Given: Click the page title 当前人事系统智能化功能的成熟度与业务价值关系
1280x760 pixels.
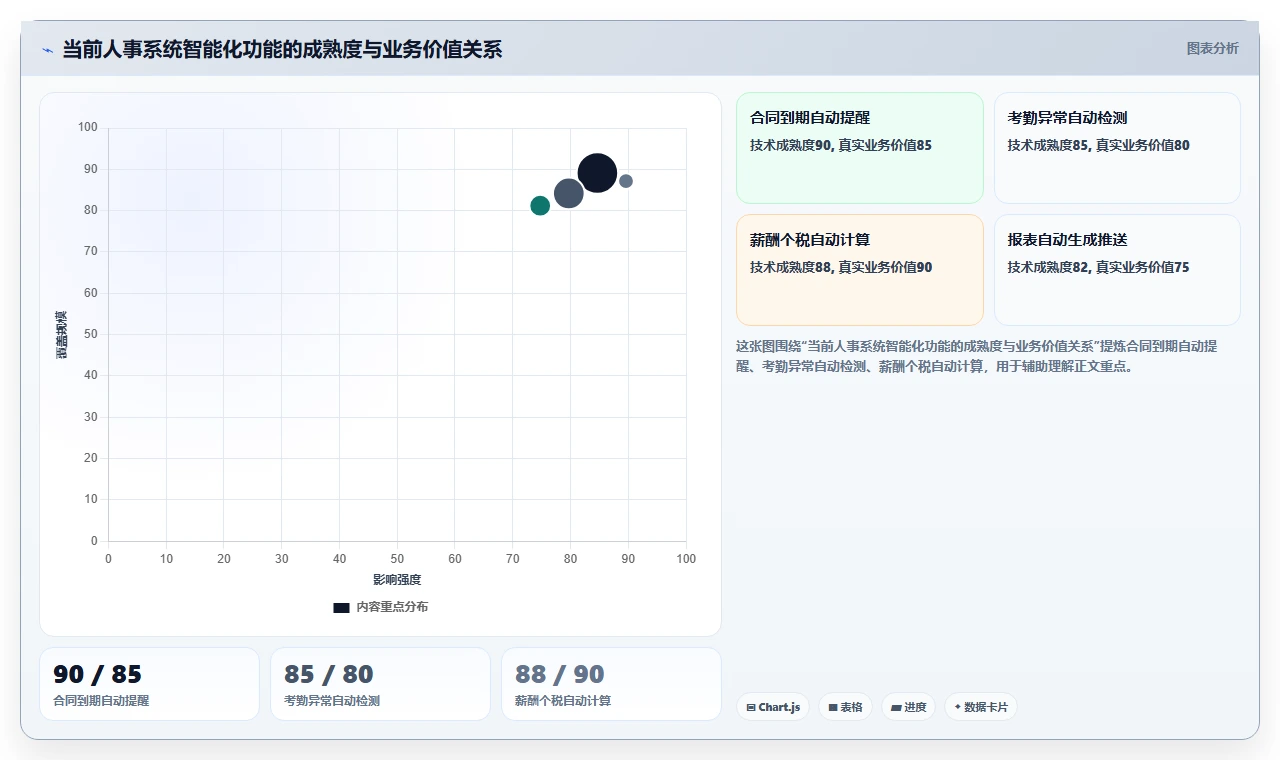Looking at the screenshot, I should pyautogui.click(x=282, y=49).
